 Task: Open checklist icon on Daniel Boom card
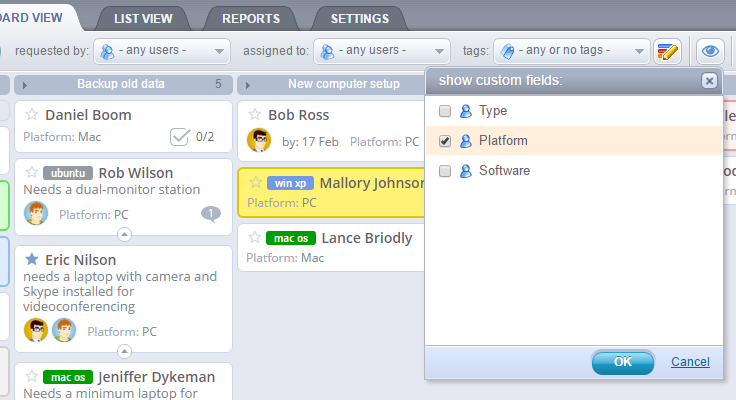click(x=180, y=137)
